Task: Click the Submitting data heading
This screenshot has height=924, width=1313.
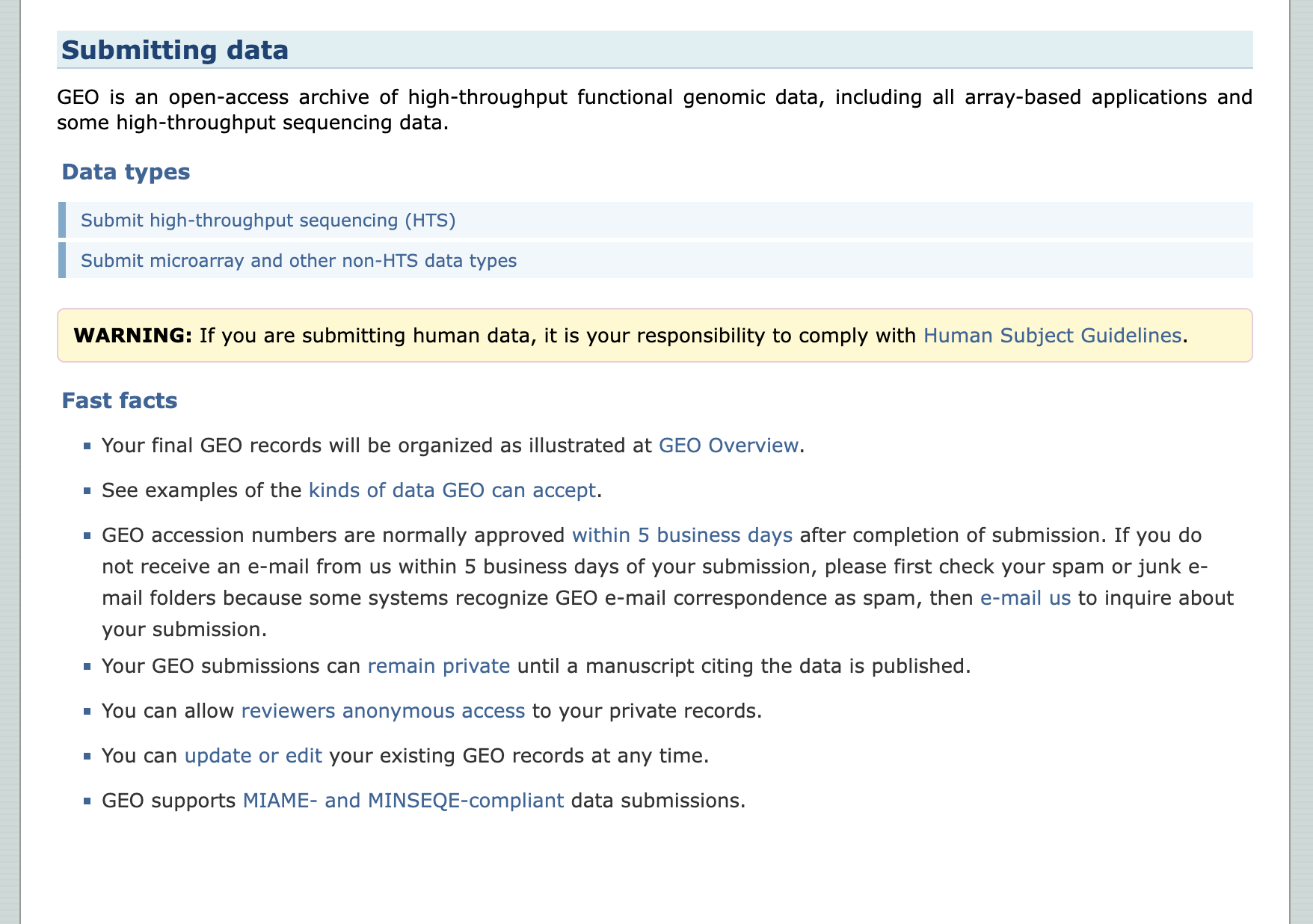Action: tap(175, 50)
